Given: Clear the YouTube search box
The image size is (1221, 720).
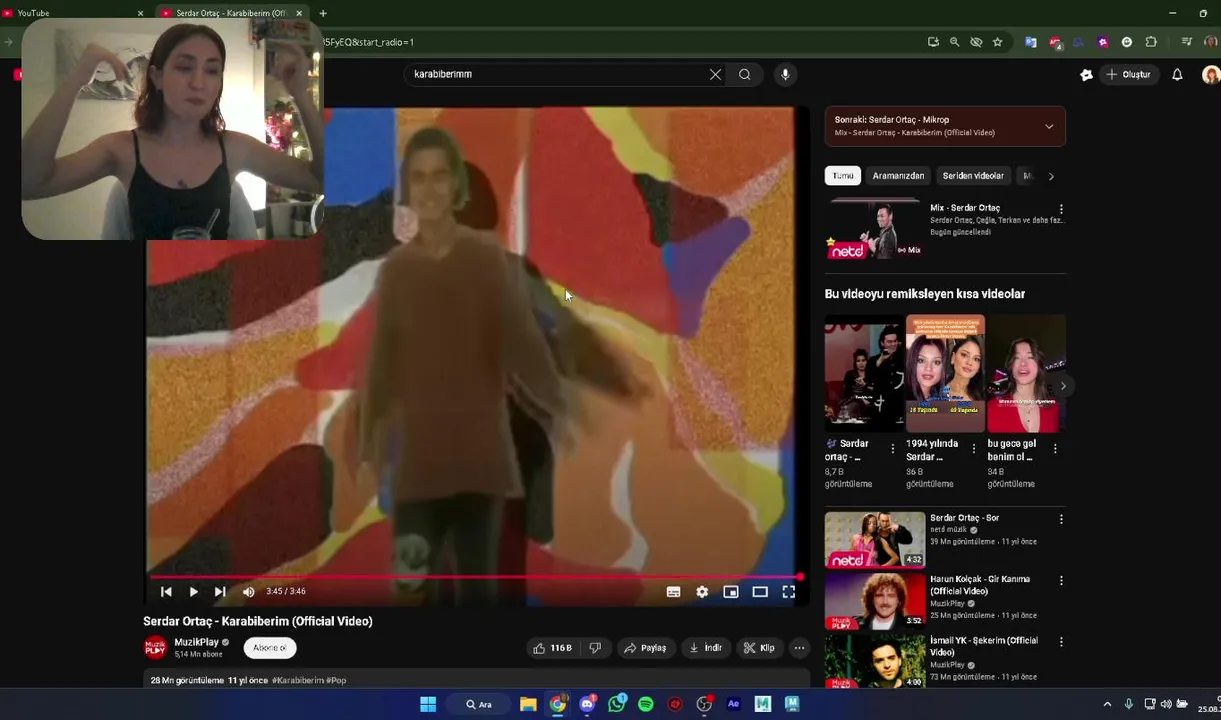Looking at the screenshot, I should (715, 74).
